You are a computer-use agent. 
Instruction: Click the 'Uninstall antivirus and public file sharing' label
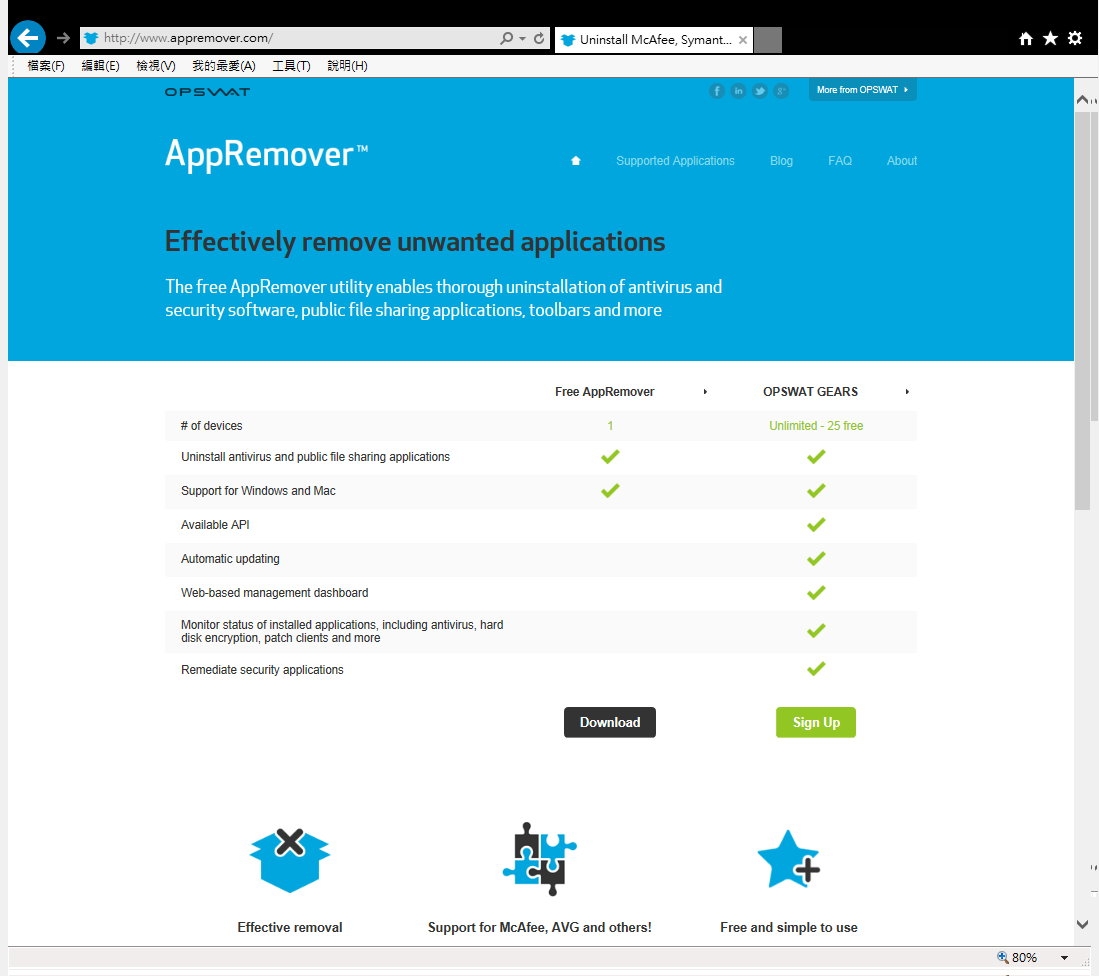click(x=315, y=457)
